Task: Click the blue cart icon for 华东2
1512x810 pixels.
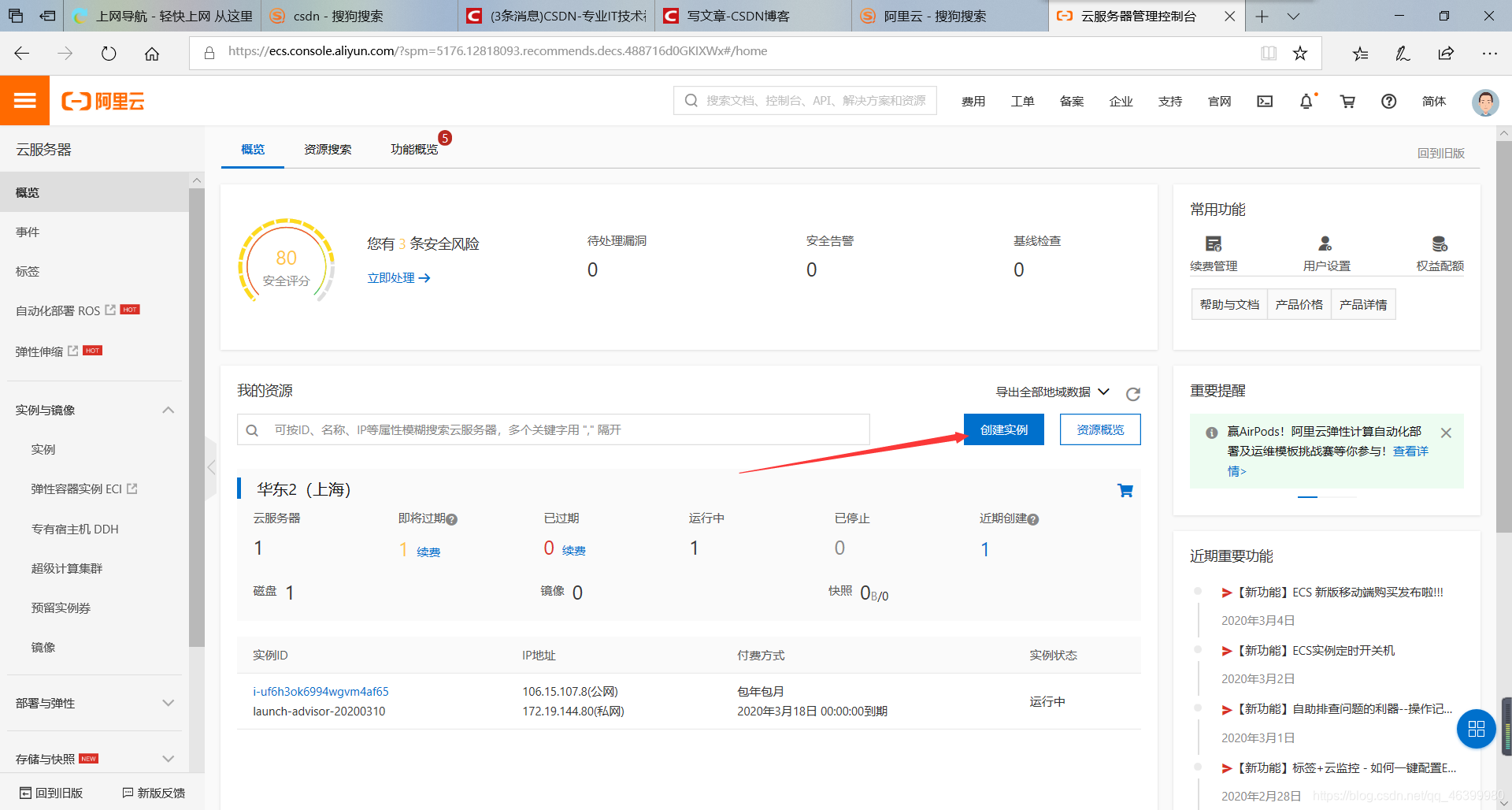Action: (x=1125, y=490)
